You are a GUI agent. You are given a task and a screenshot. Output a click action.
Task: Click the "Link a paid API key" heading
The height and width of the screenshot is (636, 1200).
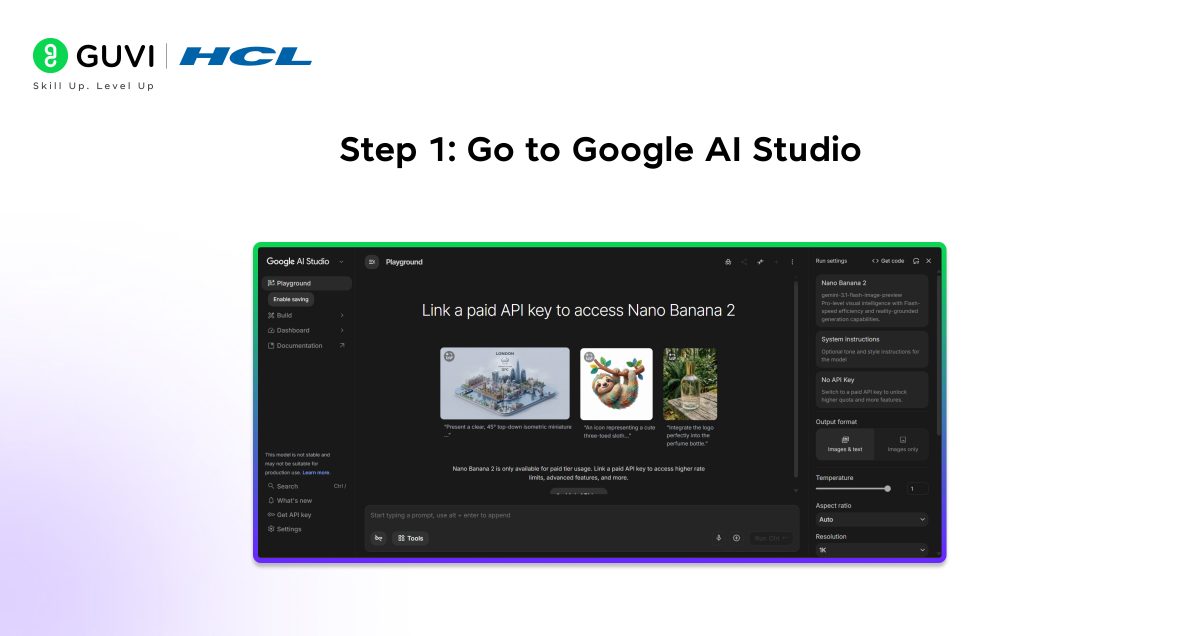(578, 311)
